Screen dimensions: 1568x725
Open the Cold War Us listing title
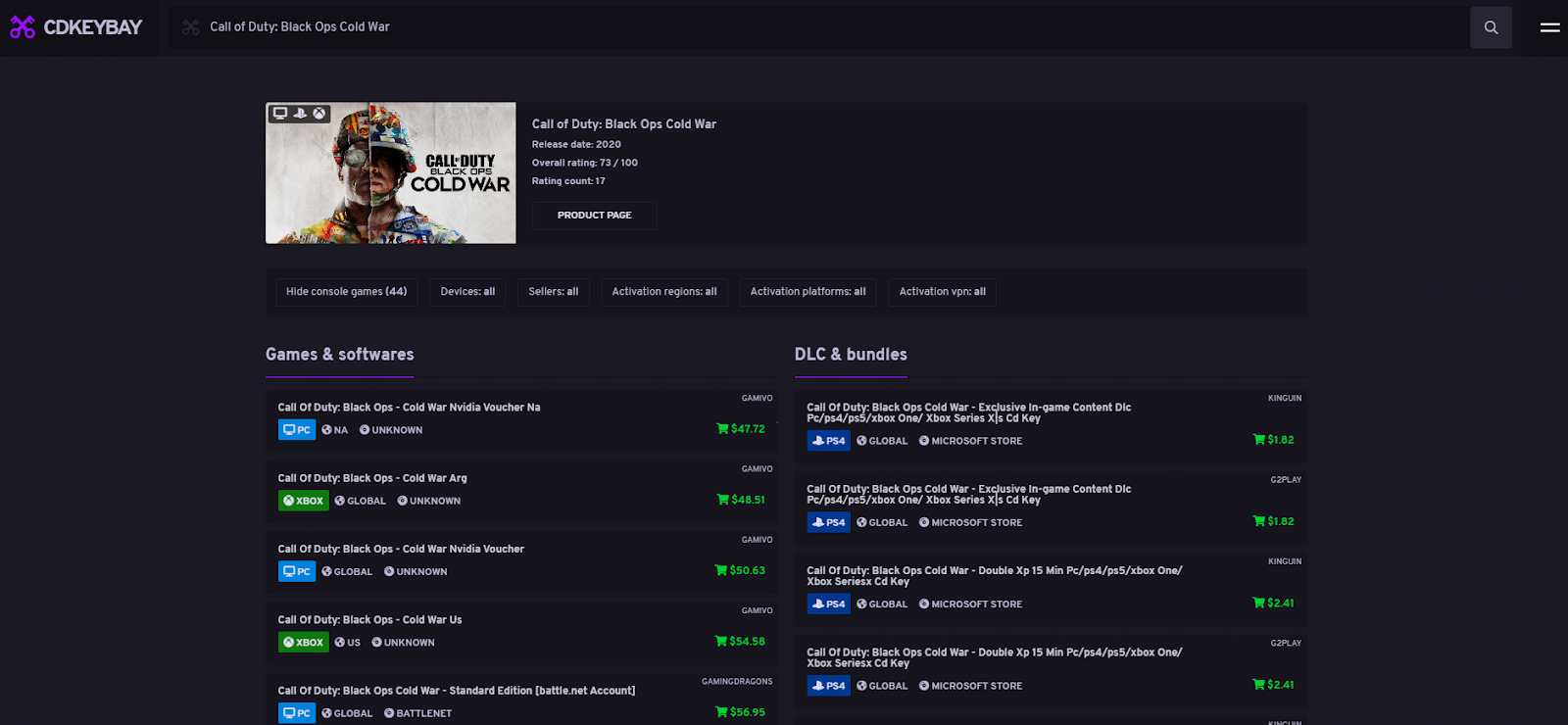pos(369,620)
